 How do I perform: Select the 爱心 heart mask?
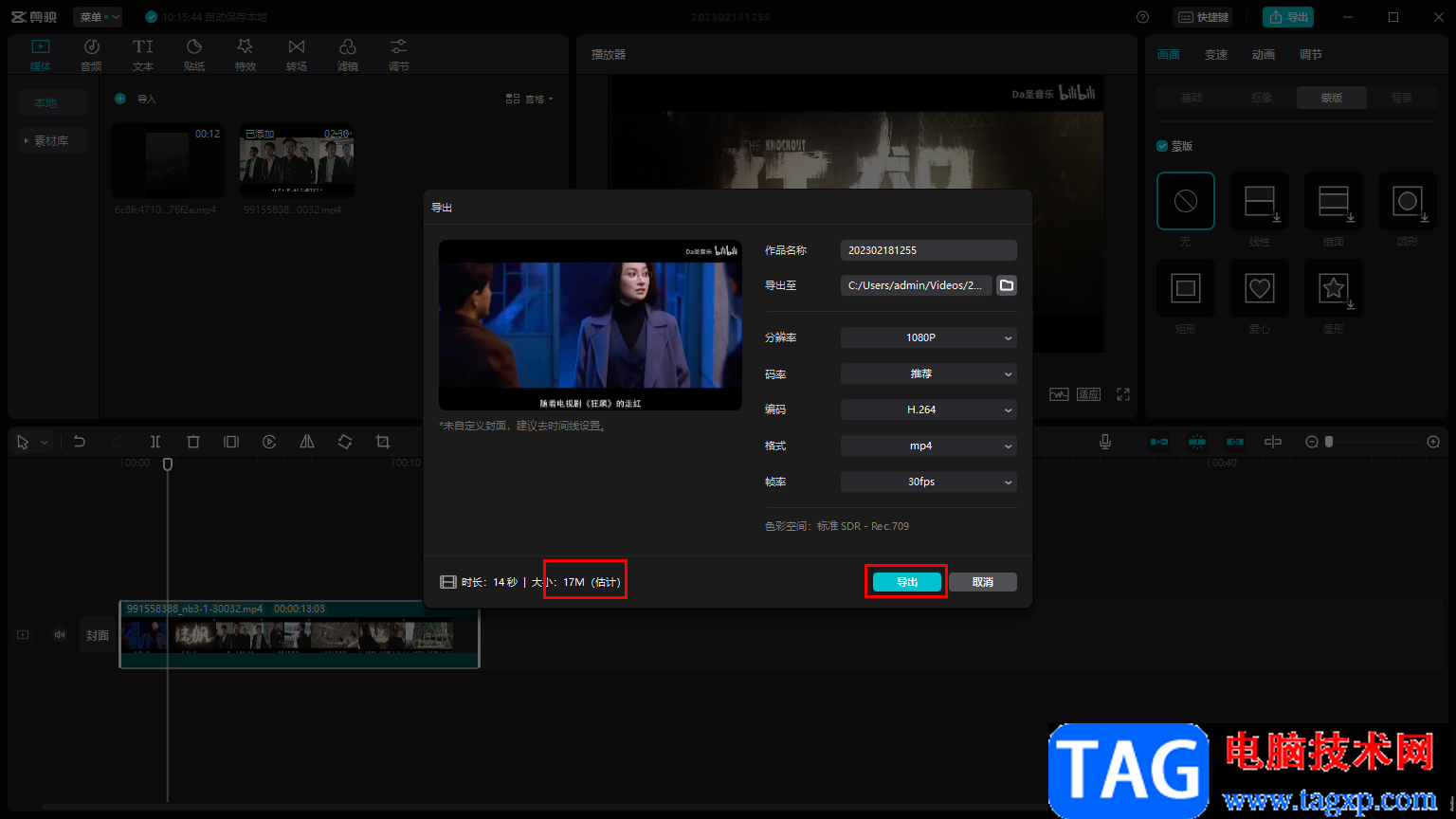coord(1260,288)
